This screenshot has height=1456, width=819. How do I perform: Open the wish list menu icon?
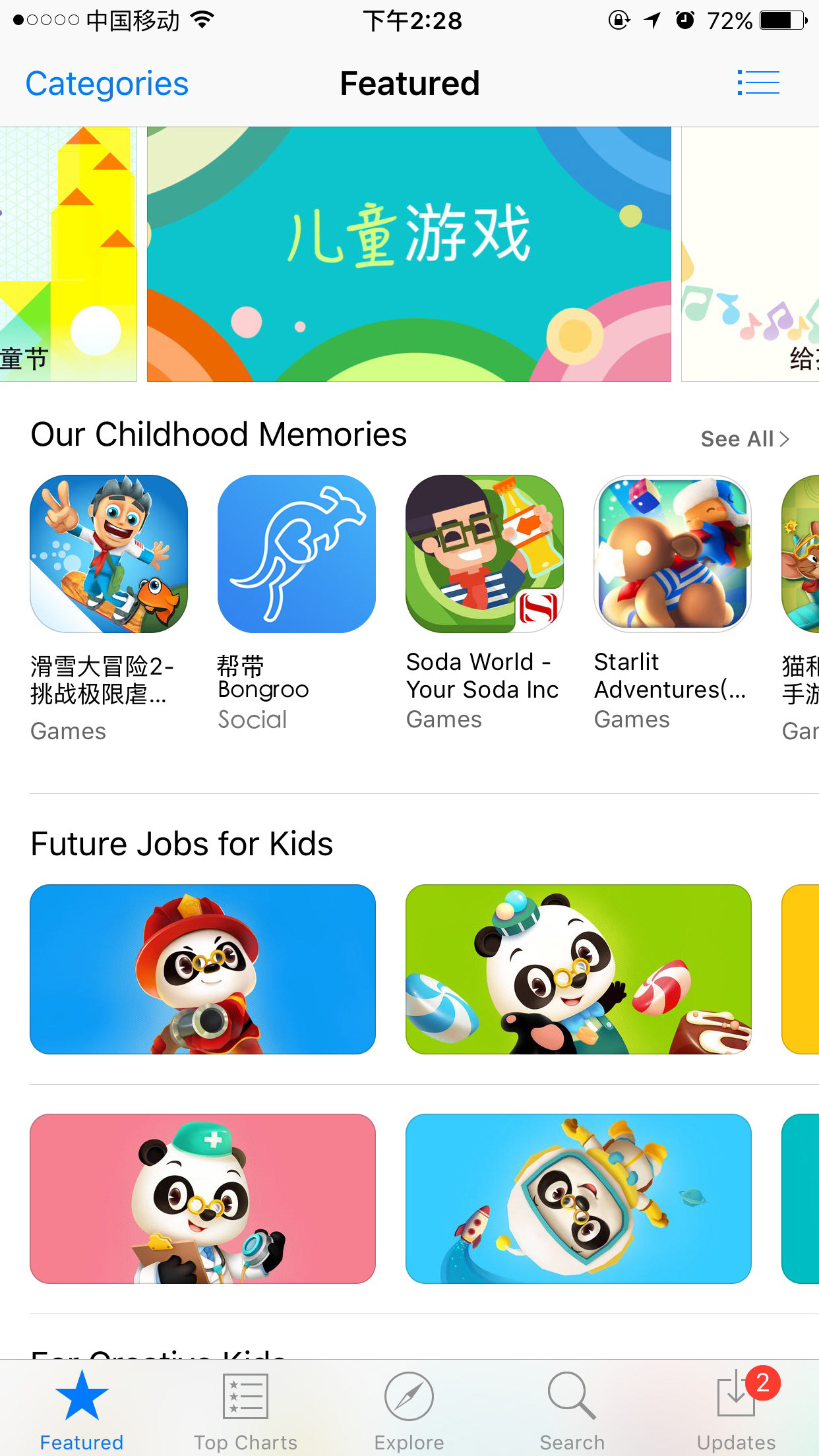coord(758,83)
